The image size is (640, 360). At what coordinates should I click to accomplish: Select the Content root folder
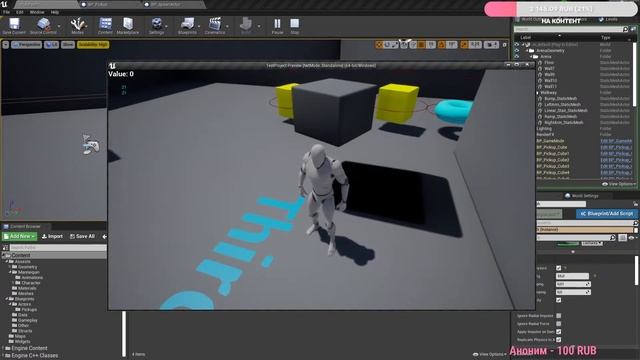click(x=54, y=256)
